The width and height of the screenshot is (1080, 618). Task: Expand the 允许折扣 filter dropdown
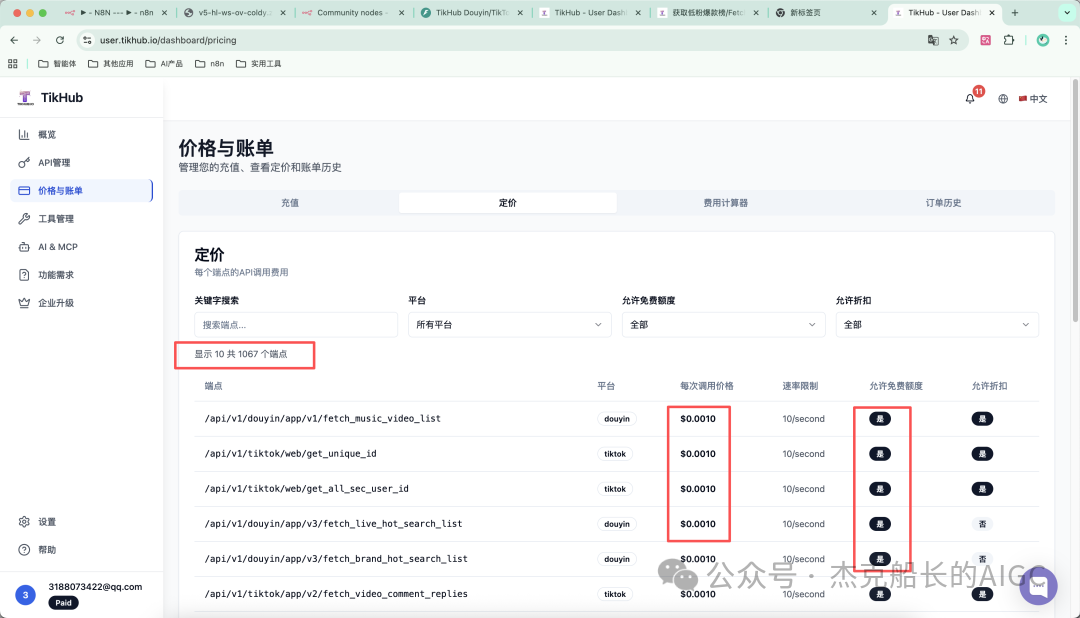[x=937, y=325]
